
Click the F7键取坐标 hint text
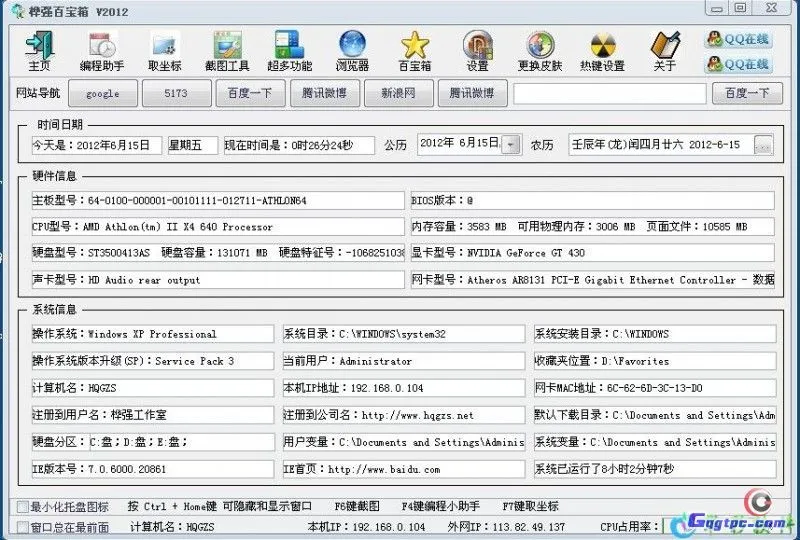tap(531, 506)
